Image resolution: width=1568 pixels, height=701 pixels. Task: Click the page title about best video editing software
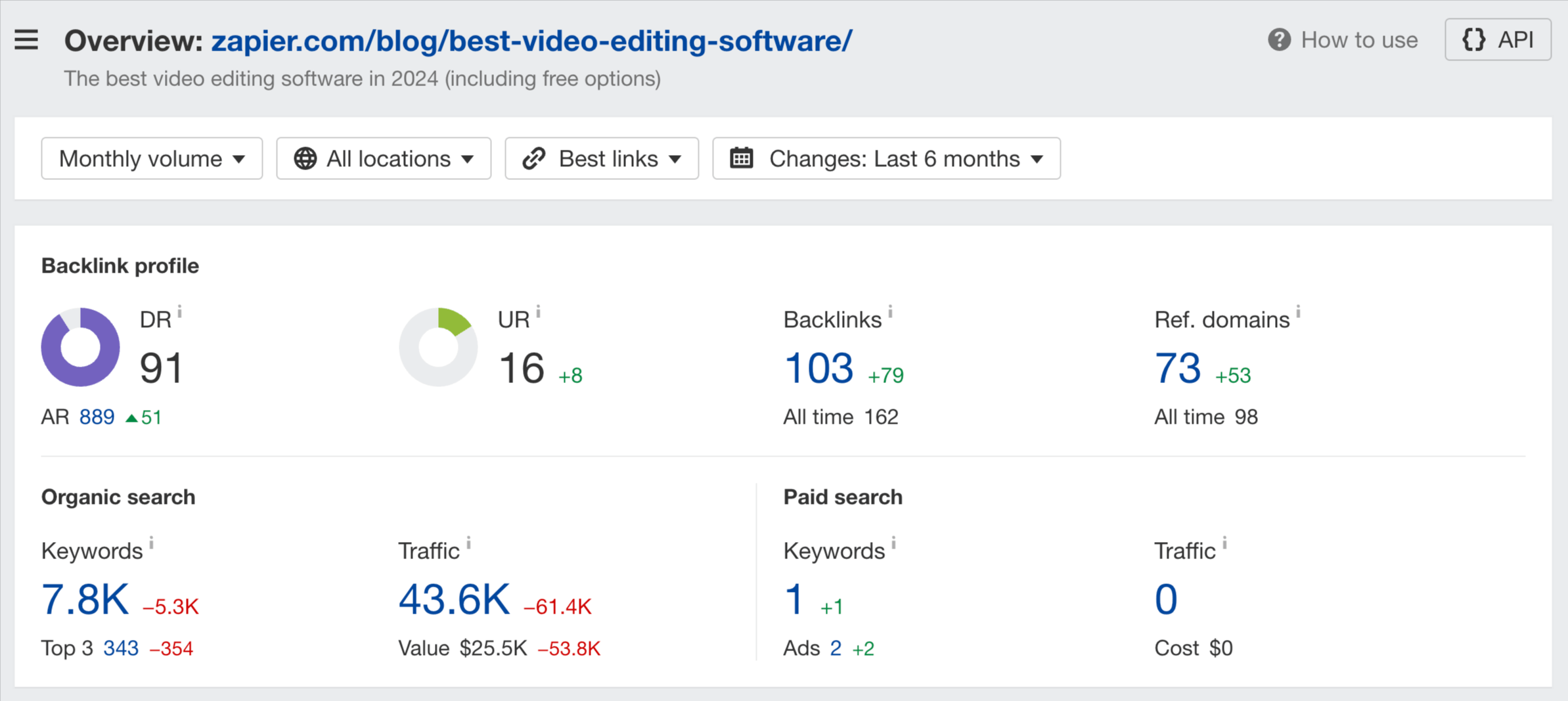363,79
